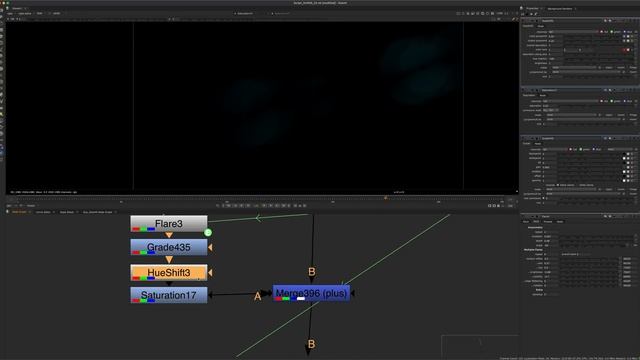Select the Saturation17 node

click(169, 295)
